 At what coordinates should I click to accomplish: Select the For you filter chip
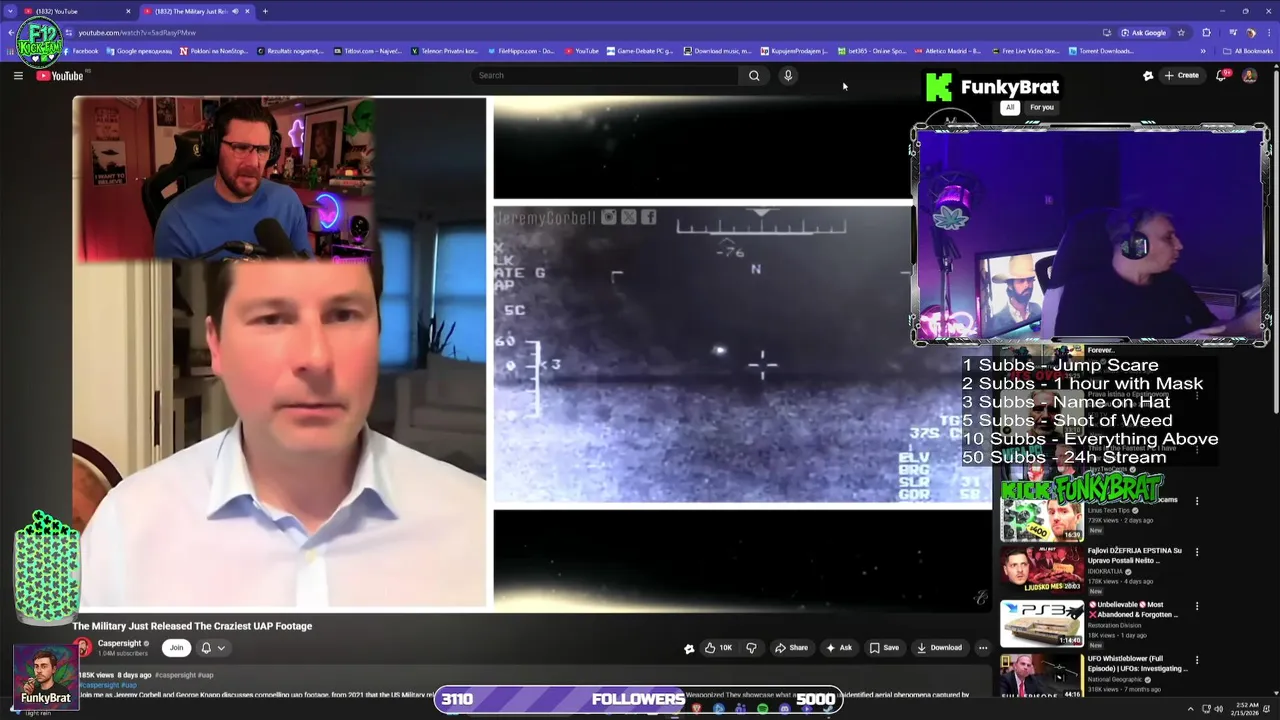tap(1042, 107)
